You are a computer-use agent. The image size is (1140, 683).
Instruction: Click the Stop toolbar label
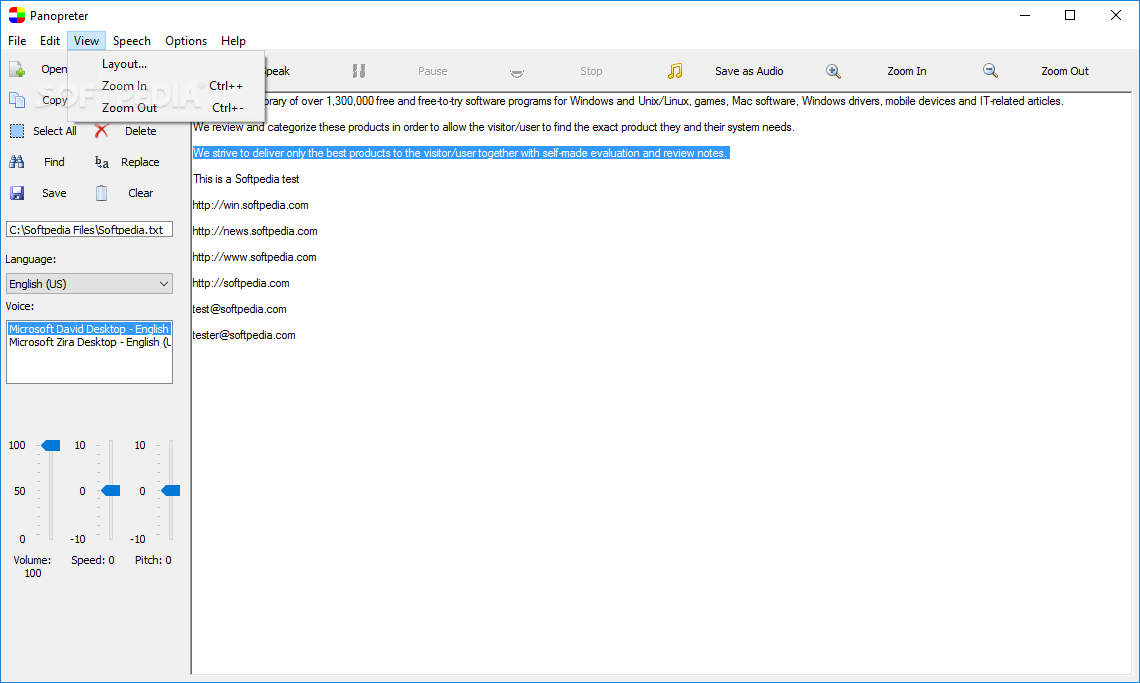[591, 71]
